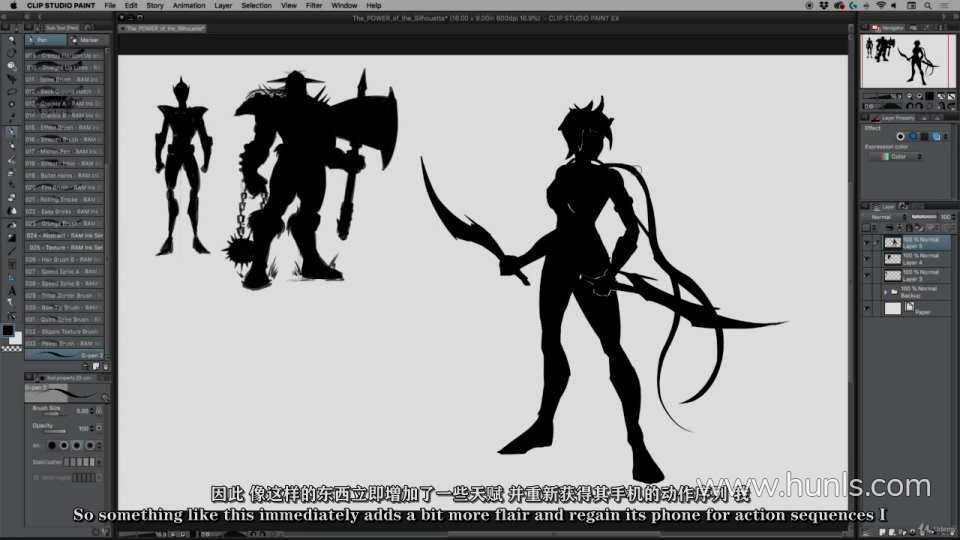960x540 pixels.
Task: Open the Animation menu
Action: click(x=188, y=5)
